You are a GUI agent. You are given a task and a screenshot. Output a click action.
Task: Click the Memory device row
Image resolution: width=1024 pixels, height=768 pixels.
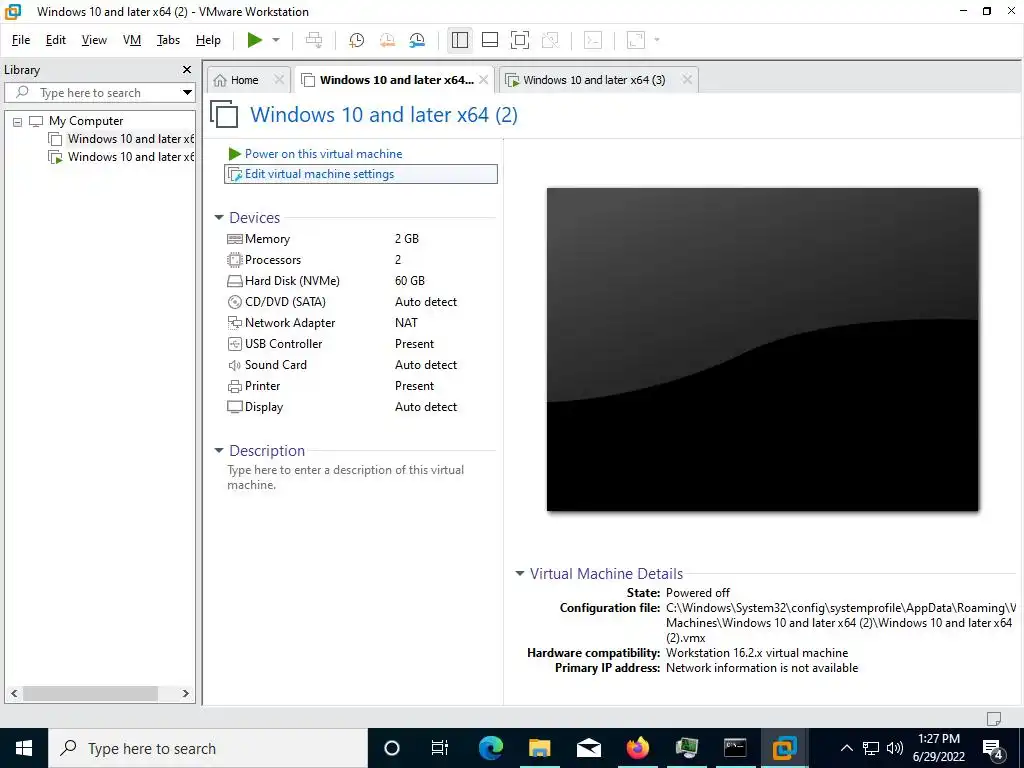[x=360, y=239]
